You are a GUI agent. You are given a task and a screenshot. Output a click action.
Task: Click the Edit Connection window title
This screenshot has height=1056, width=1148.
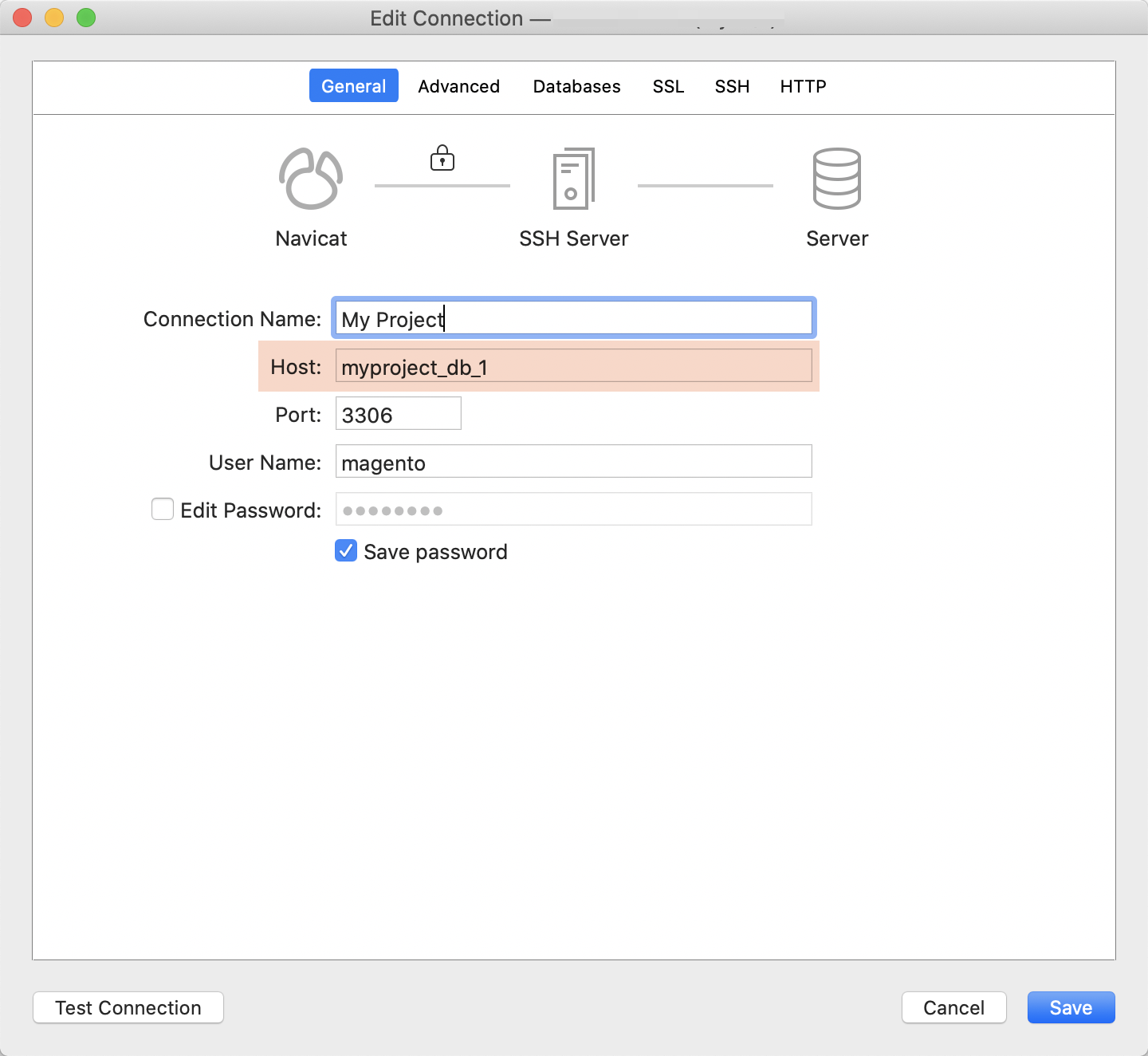(460, 18)
